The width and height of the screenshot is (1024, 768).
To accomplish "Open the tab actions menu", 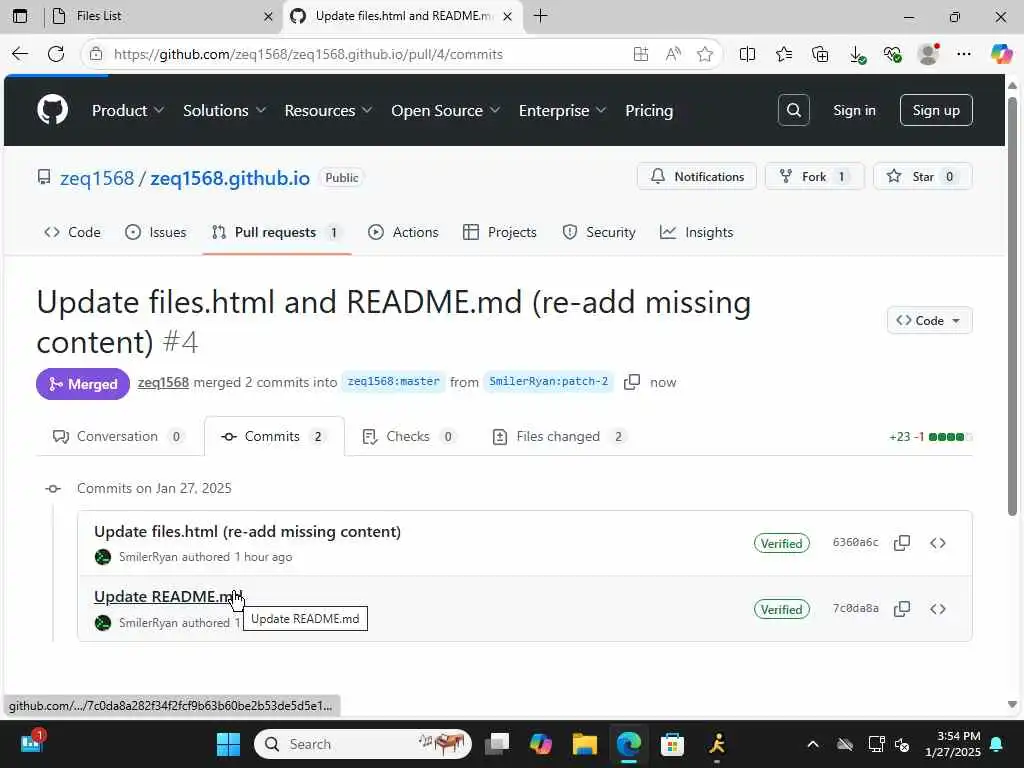I will (x=20, y=16).
